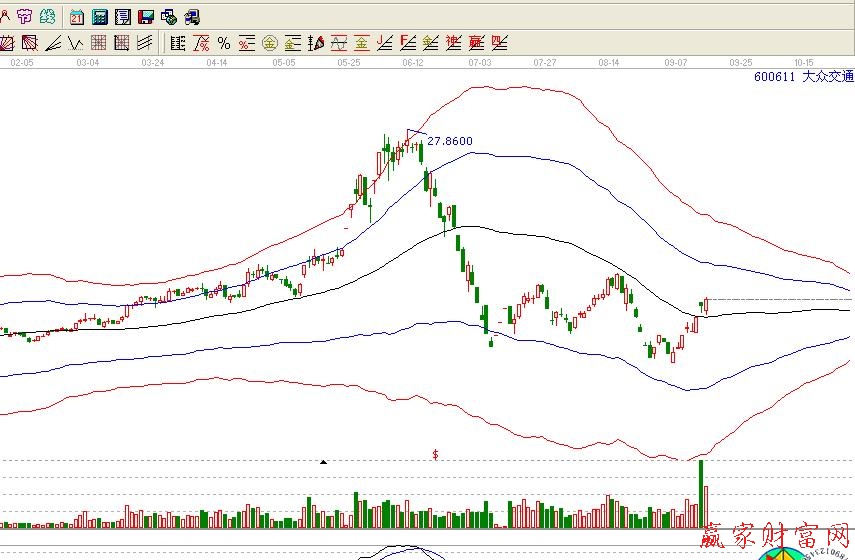
Task: Click the red floppy disk save icon
Action: pos(145,17)
